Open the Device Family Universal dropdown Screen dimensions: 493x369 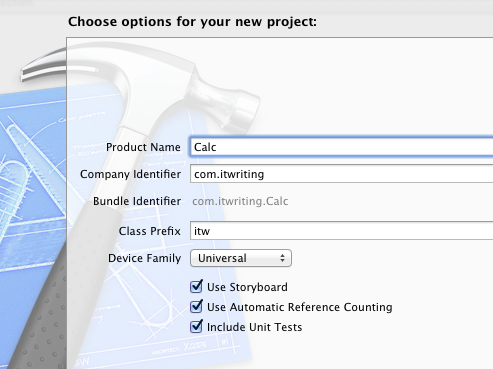click(241, 258)
